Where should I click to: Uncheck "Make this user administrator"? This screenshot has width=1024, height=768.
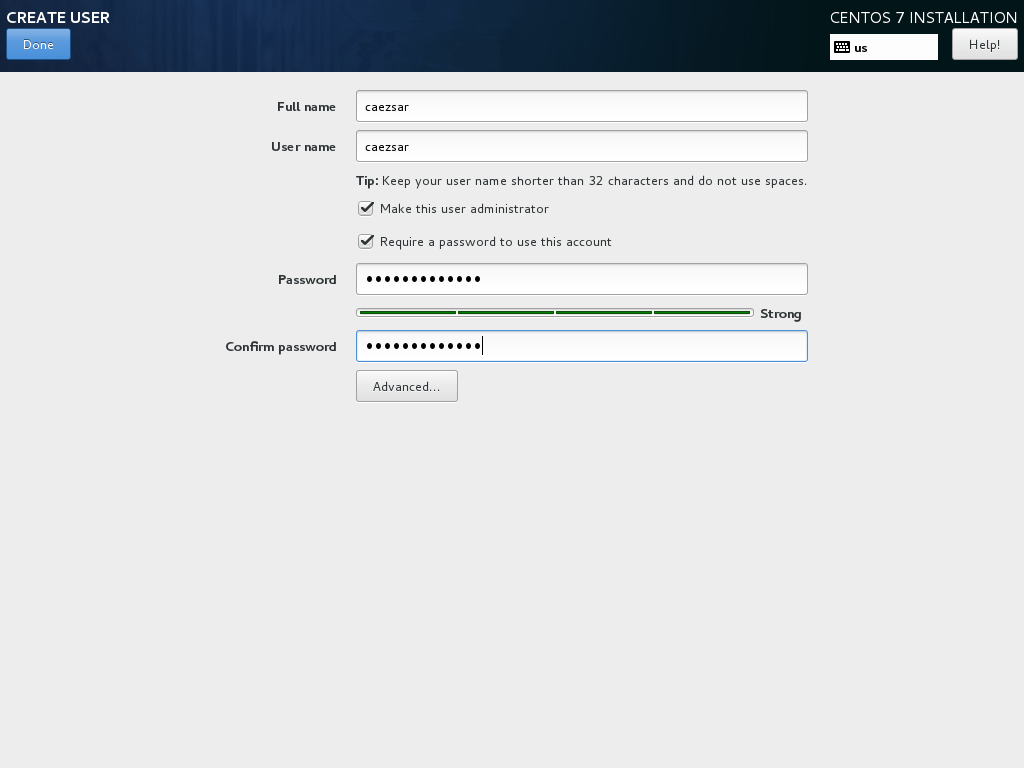coord(366,208)
